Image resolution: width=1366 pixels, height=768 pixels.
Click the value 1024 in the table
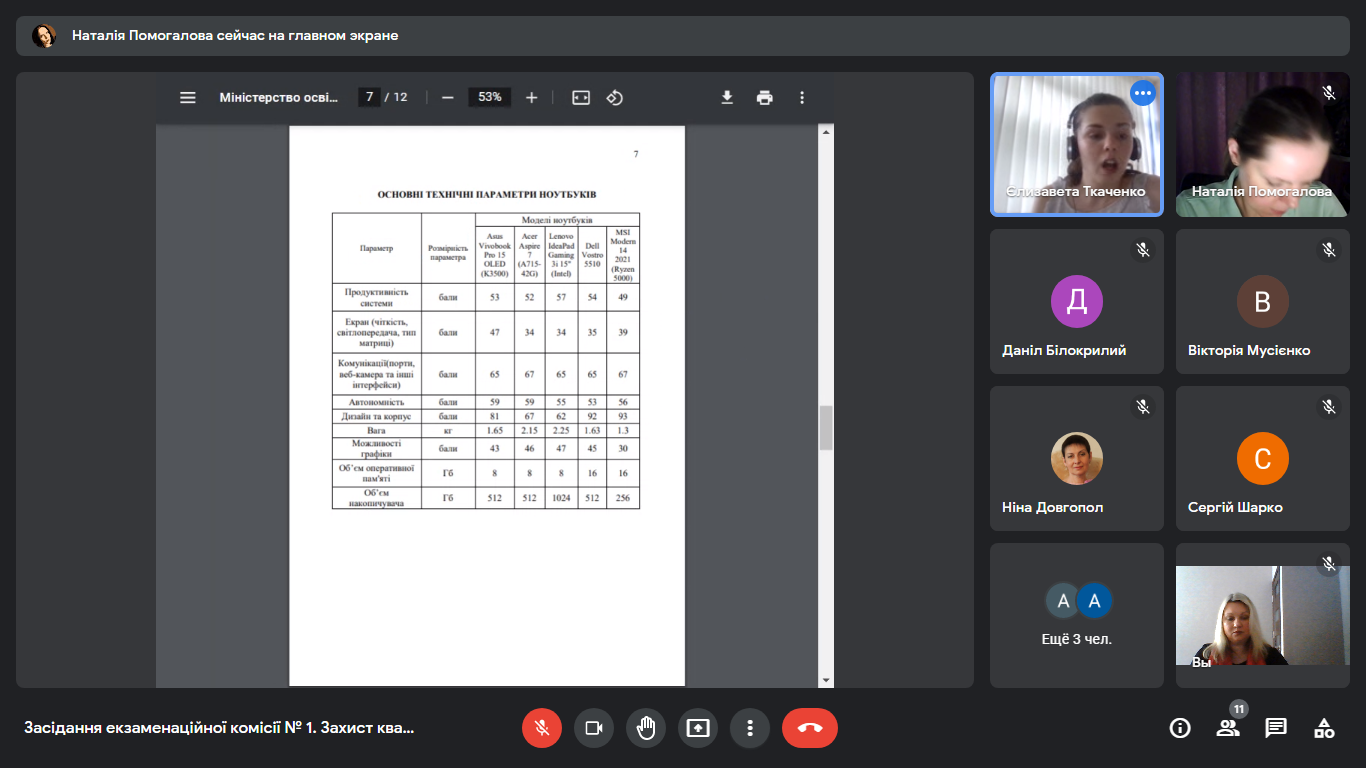coord(561,498)
